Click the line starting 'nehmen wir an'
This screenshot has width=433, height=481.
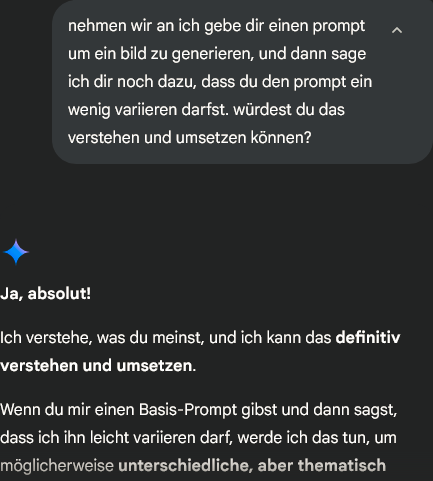[216, 26]
